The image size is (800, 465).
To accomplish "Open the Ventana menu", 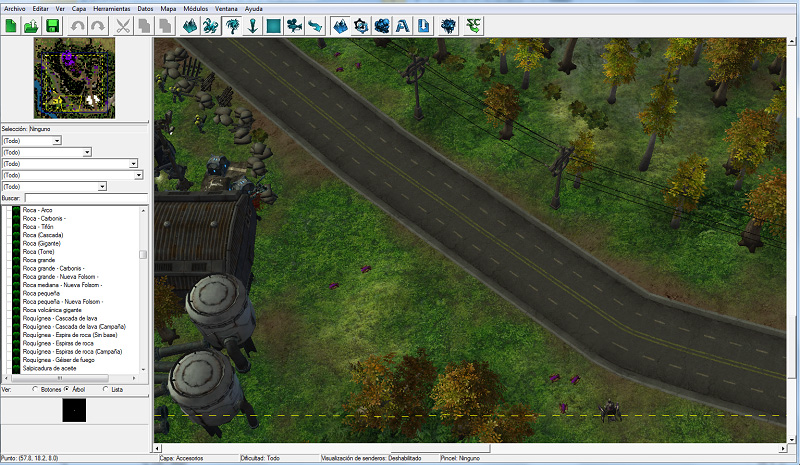I will pos(226,9).
